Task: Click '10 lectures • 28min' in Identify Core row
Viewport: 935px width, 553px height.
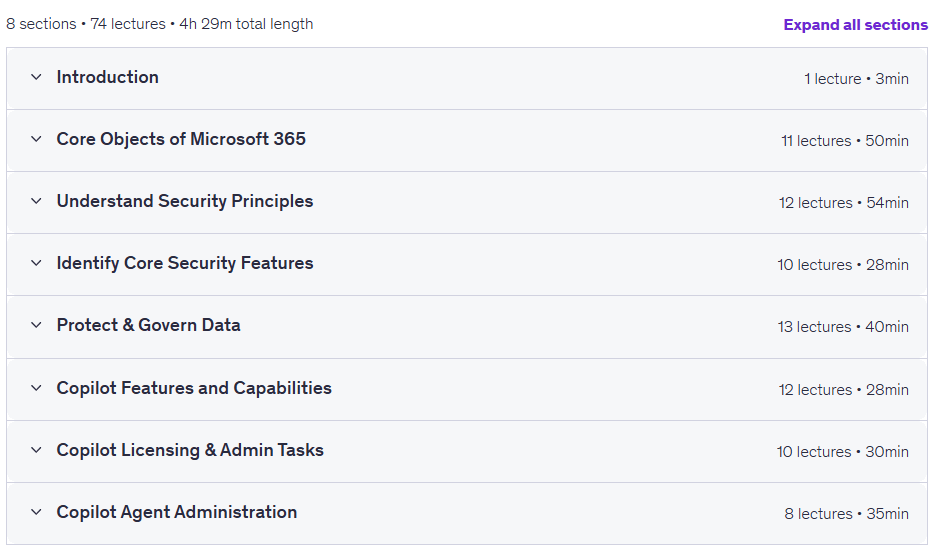Action: coord(843,265)
